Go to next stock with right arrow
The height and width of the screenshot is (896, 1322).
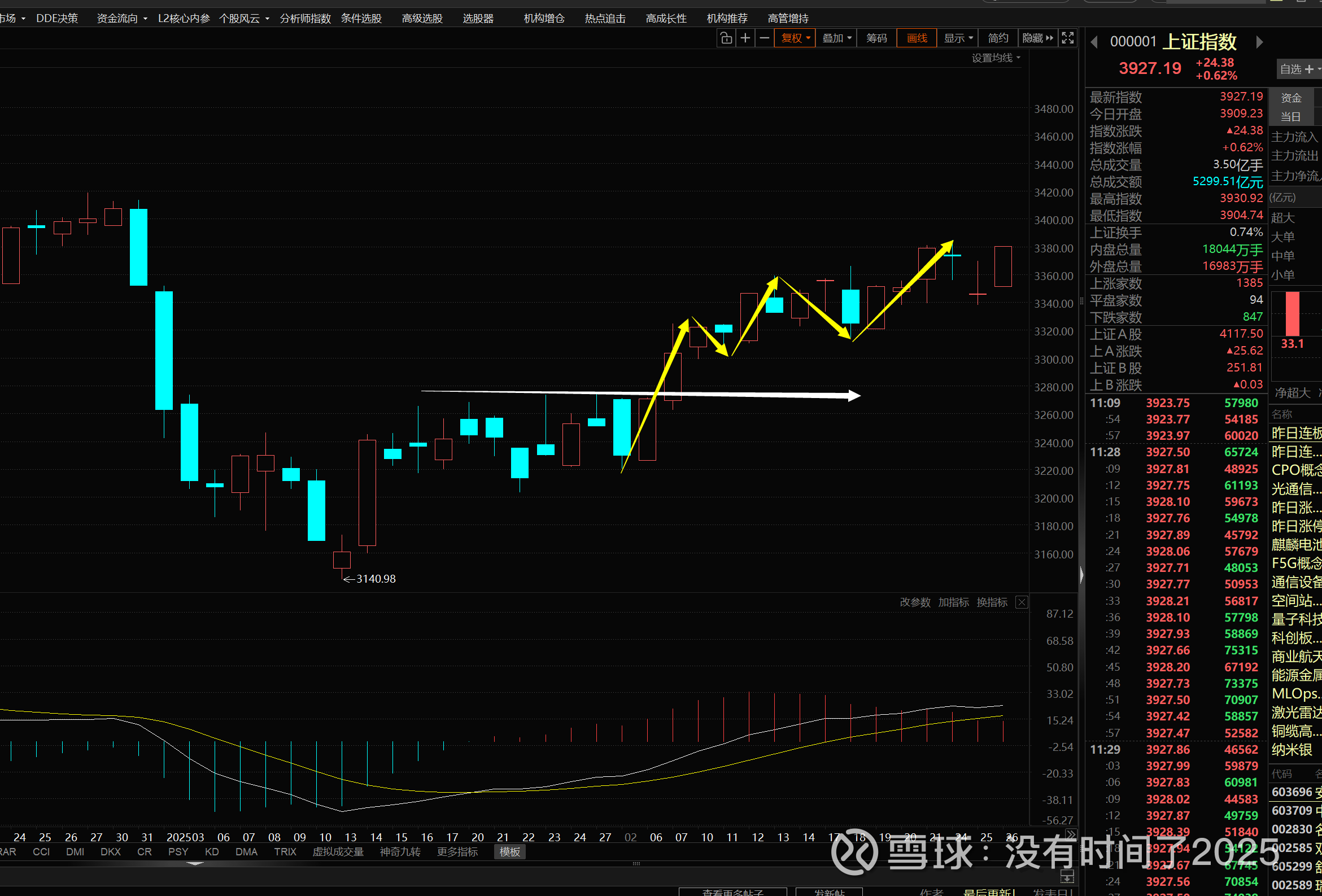click(x=1259, y=42)
